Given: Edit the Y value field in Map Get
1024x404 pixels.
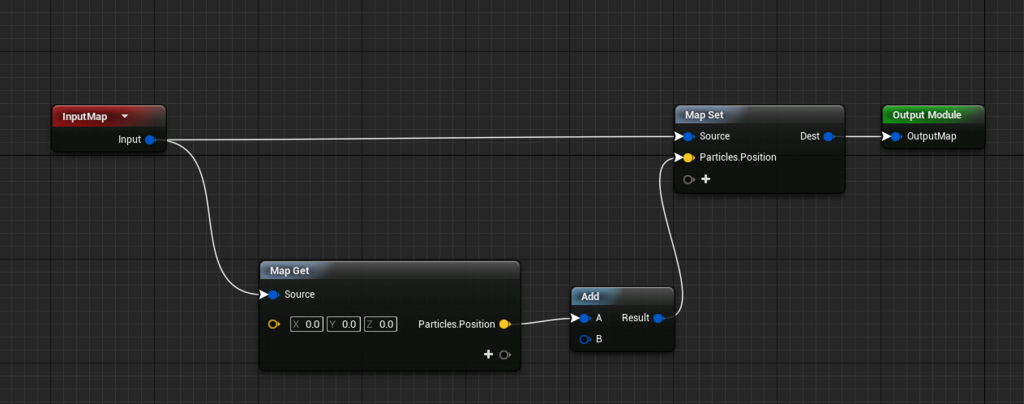Looking at the screenshot, I should pos(344,324).
